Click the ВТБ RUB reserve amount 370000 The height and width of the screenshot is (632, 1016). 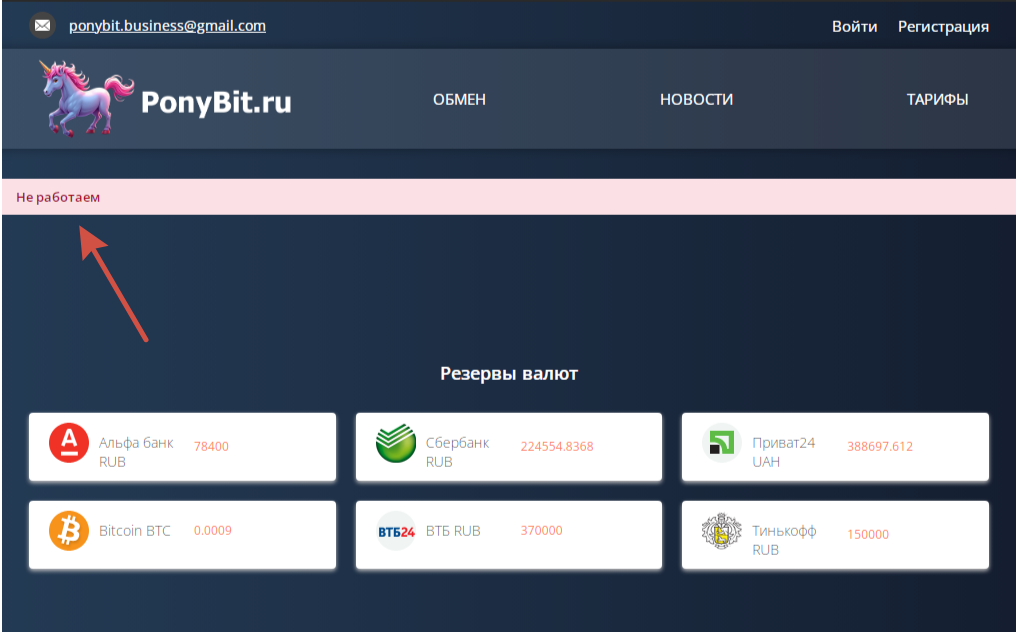tap(542, 530)
